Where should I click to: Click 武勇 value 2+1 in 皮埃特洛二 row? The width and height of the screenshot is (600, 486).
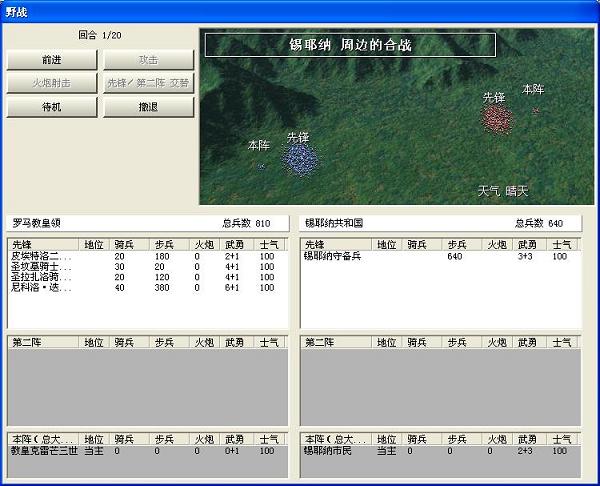pos(232,256)
